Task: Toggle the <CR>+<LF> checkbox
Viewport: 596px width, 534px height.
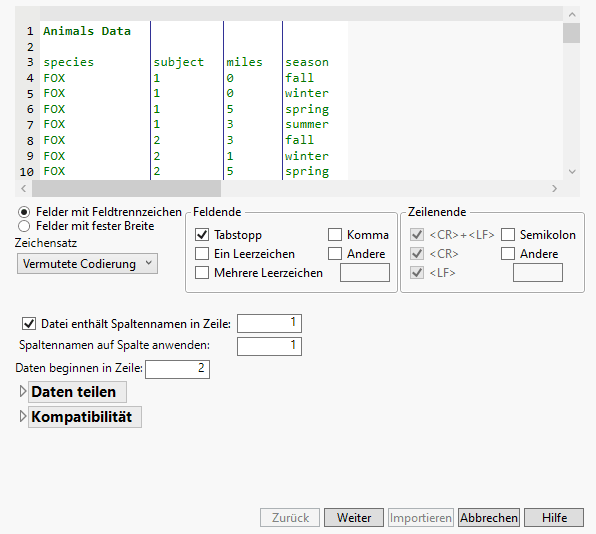Action: pyautogui.click(x=417, y=235)
